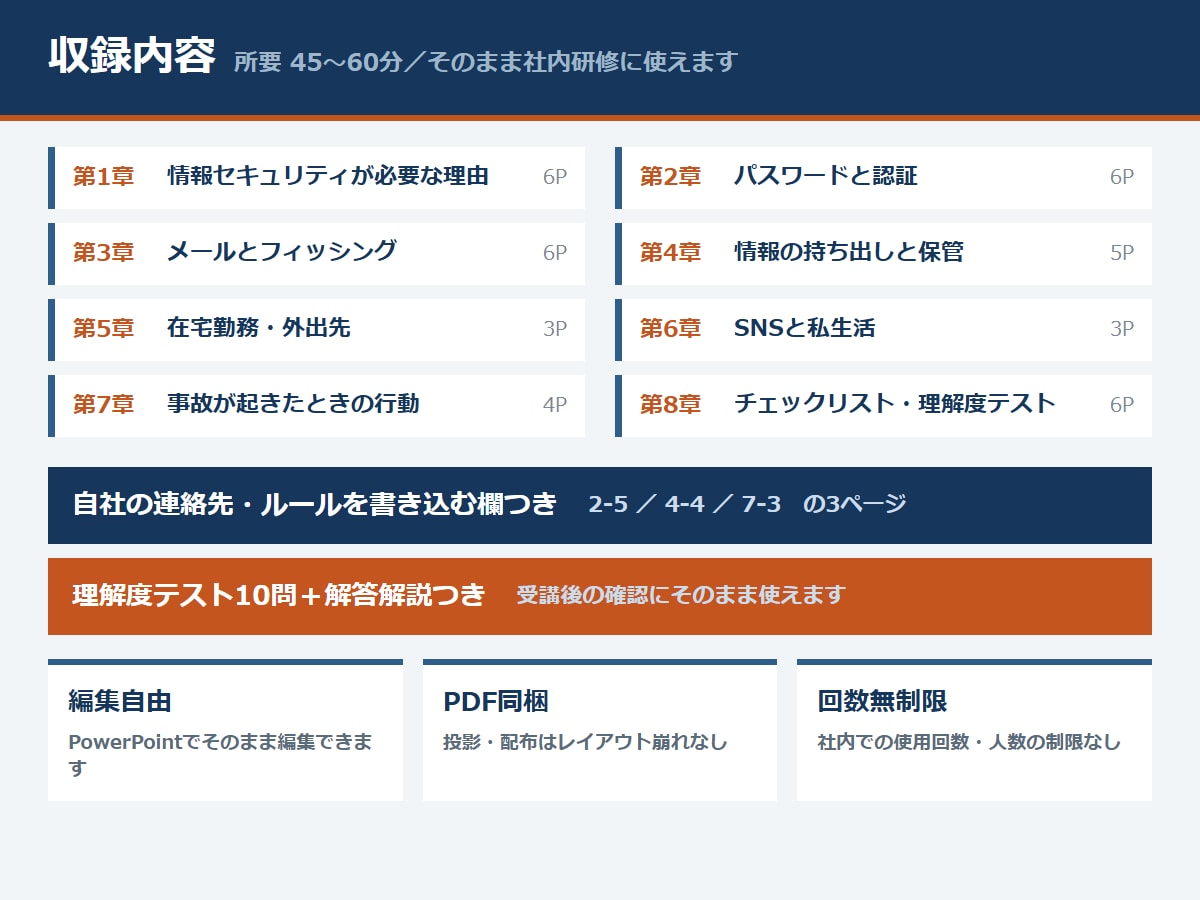Click the description 社内での使用回数・人数の制限なし
Viewport: 1200px width, 900px height.
969,742
